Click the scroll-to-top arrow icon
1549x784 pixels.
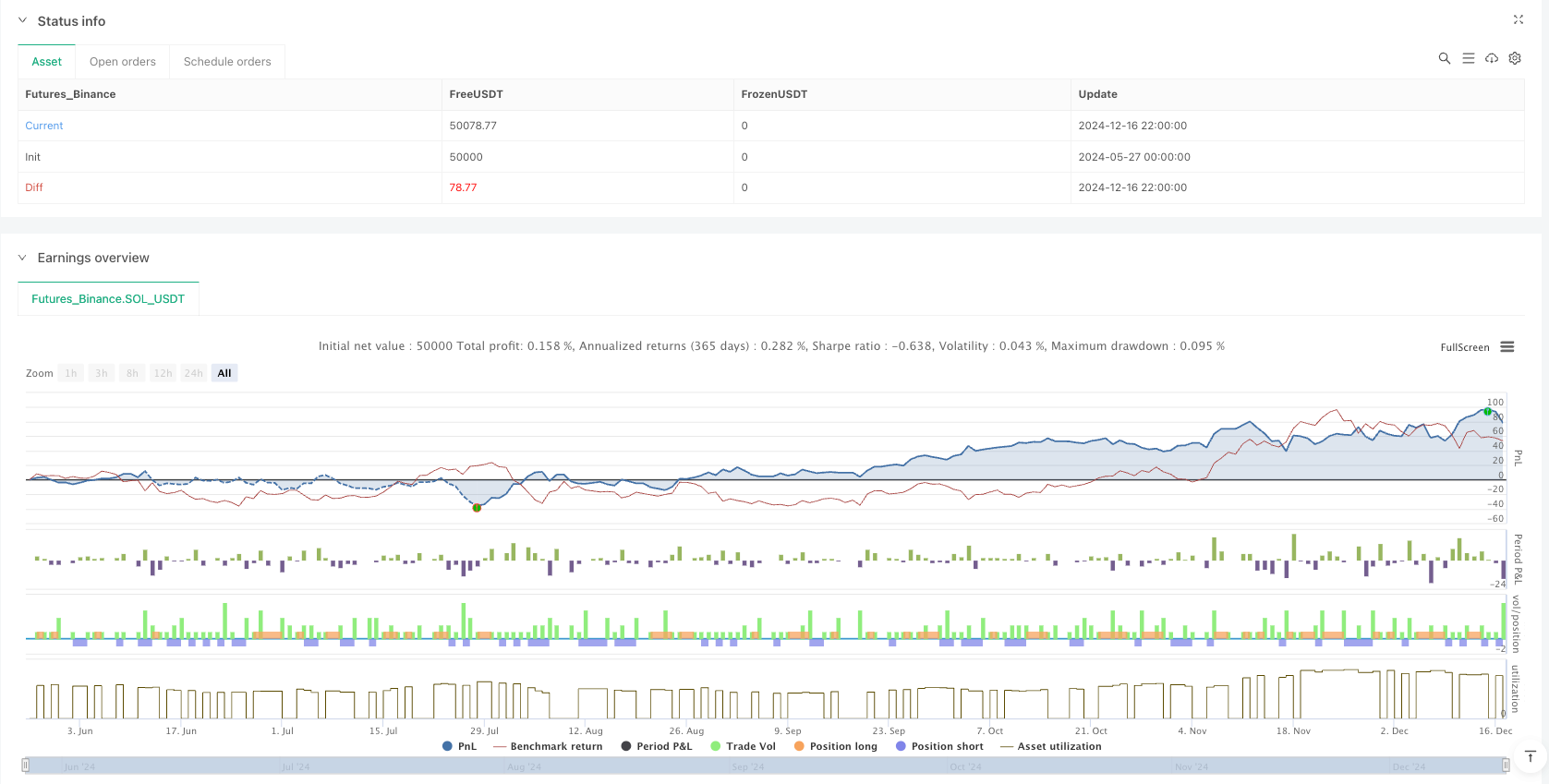(1530, 756)
